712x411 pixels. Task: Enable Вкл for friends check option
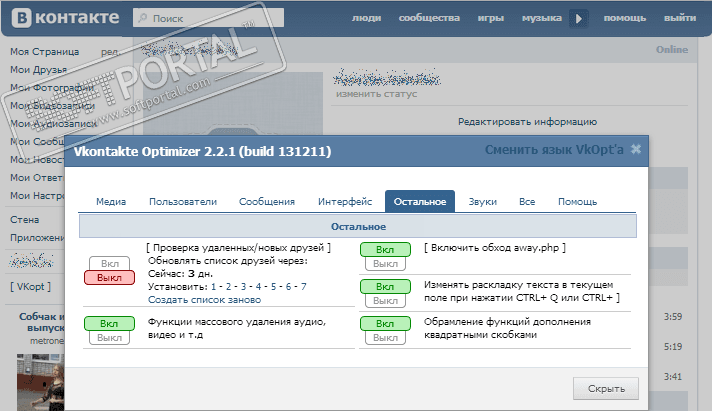[109, 263]
